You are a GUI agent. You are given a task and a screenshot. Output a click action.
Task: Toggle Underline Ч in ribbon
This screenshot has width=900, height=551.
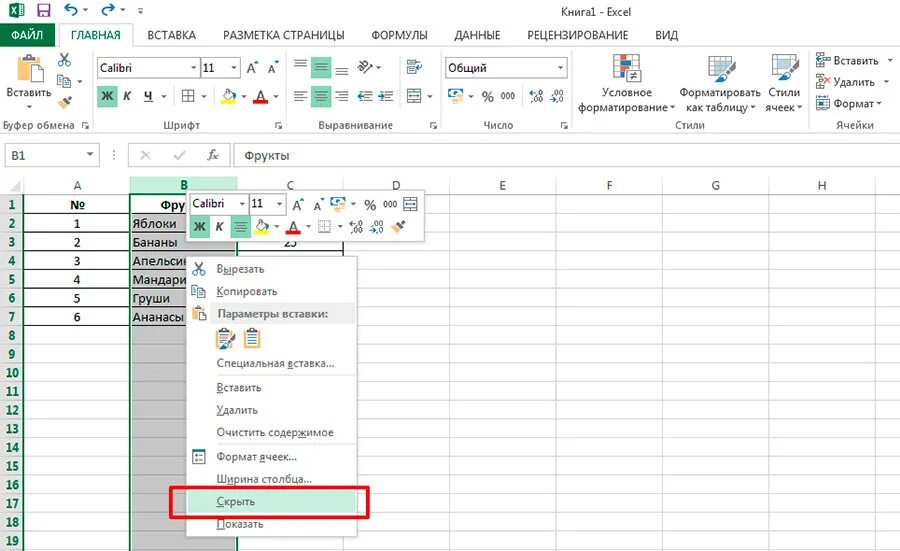149,96
